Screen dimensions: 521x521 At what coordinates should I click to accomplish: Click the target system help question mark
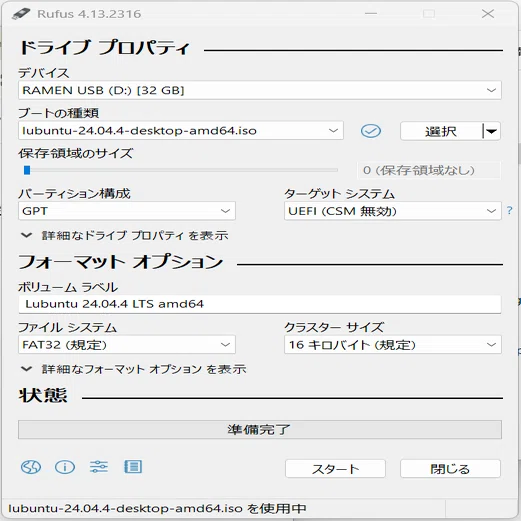pos(509,210)
